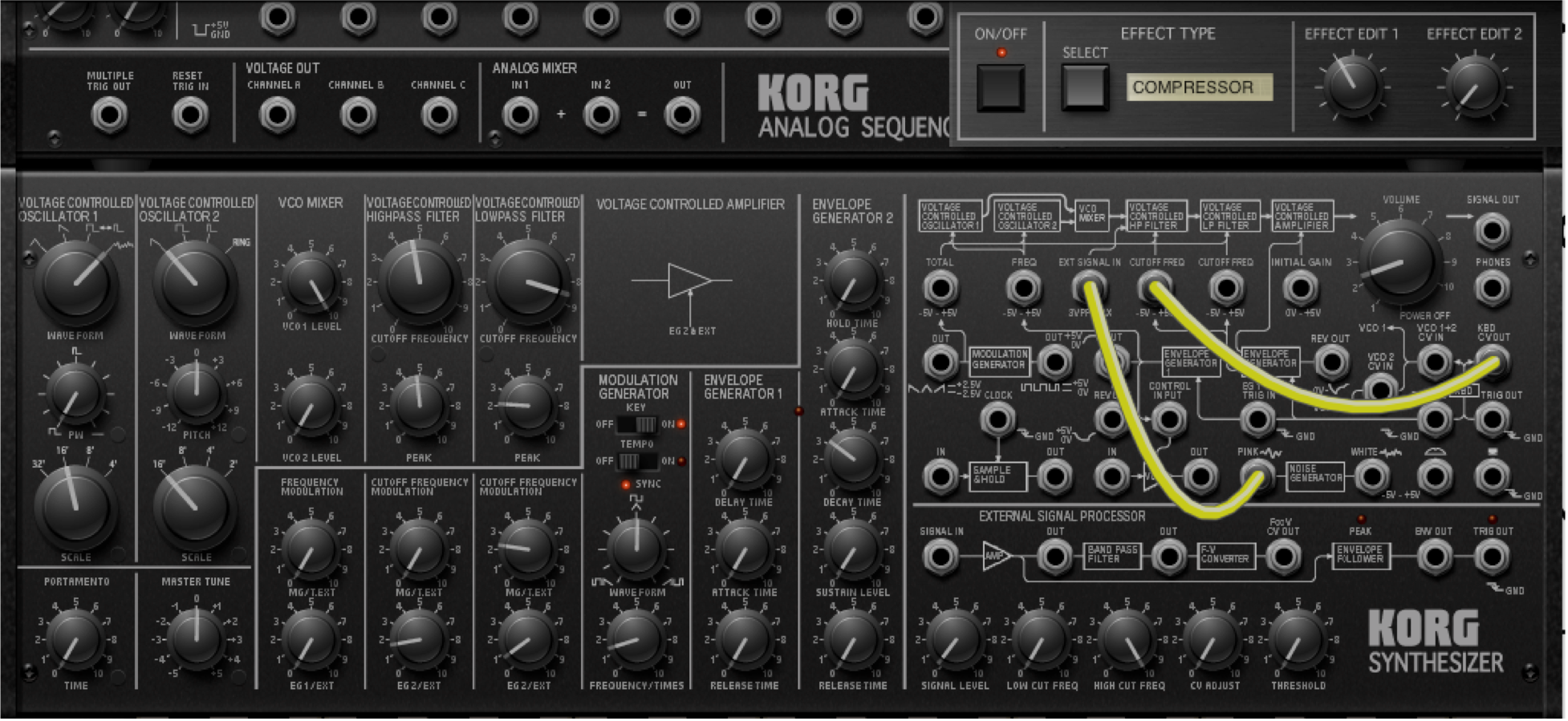Click the EG 1 TRIG IN jack
1568x721 pixels.
click(x=1257, y=419)
